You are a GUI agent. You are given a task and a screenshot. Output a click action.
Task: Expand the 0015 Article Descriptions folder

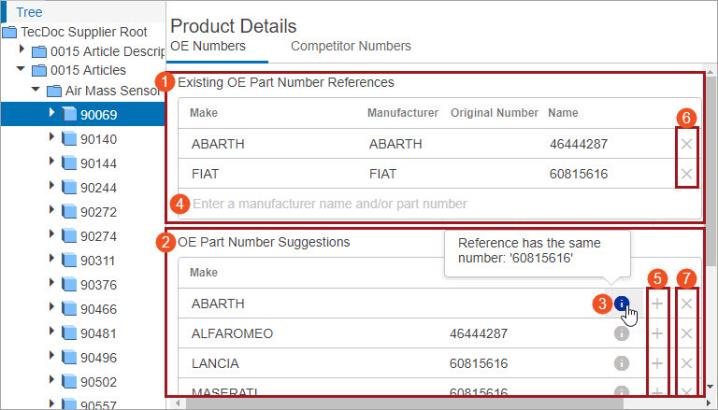click(21, 49)
